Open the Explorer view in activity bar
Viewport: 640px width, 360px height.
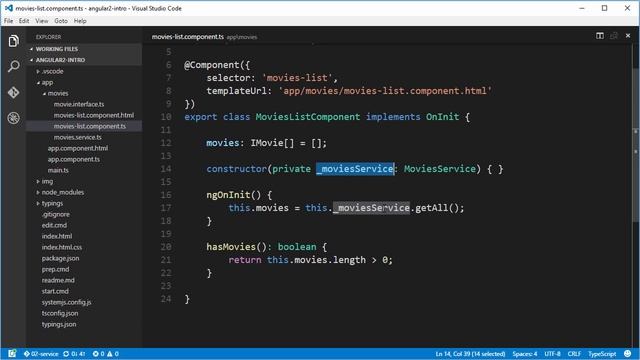pos(13,41)
